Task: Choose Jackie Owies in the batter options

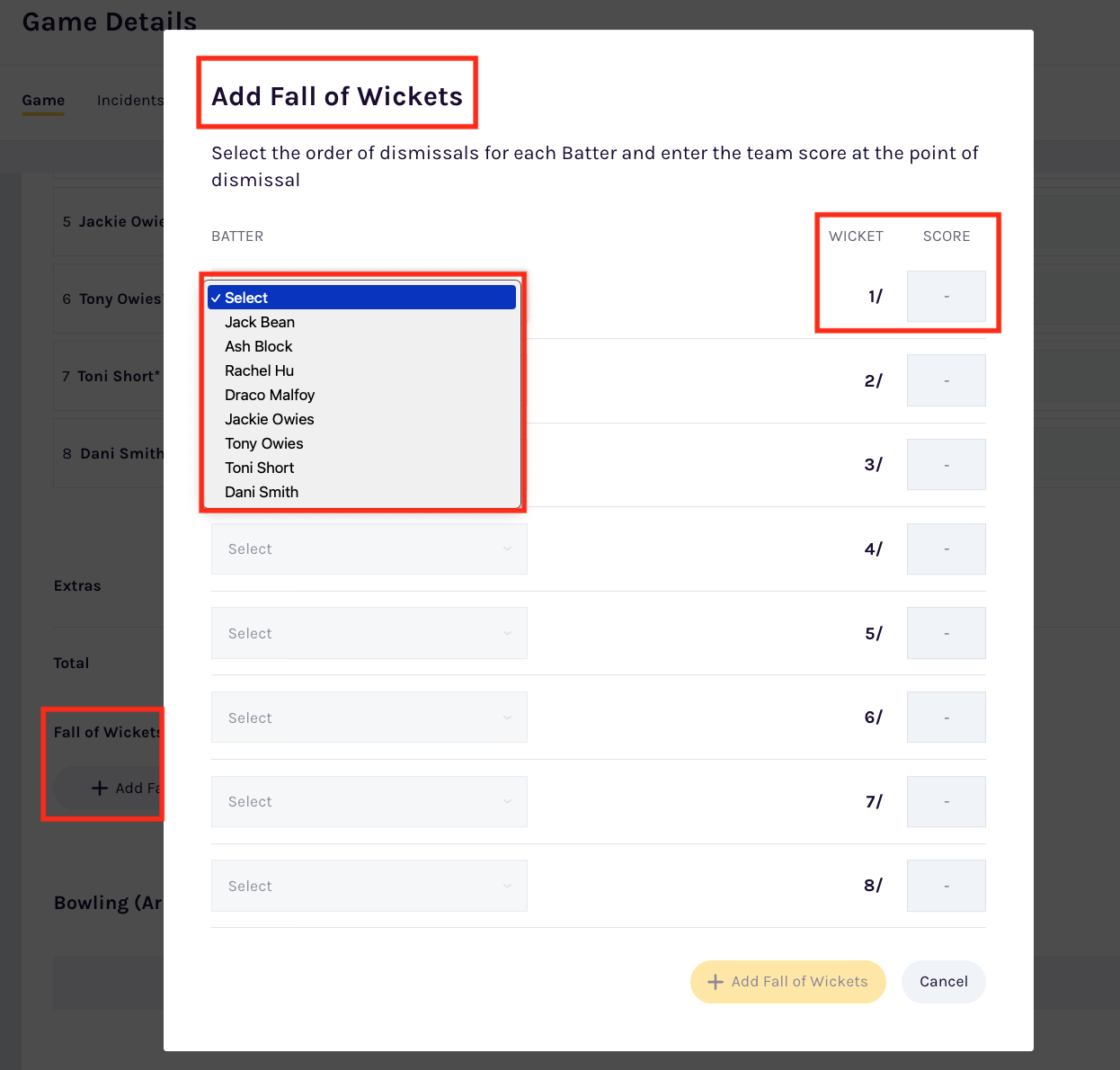Action: (x=270, y=419)
